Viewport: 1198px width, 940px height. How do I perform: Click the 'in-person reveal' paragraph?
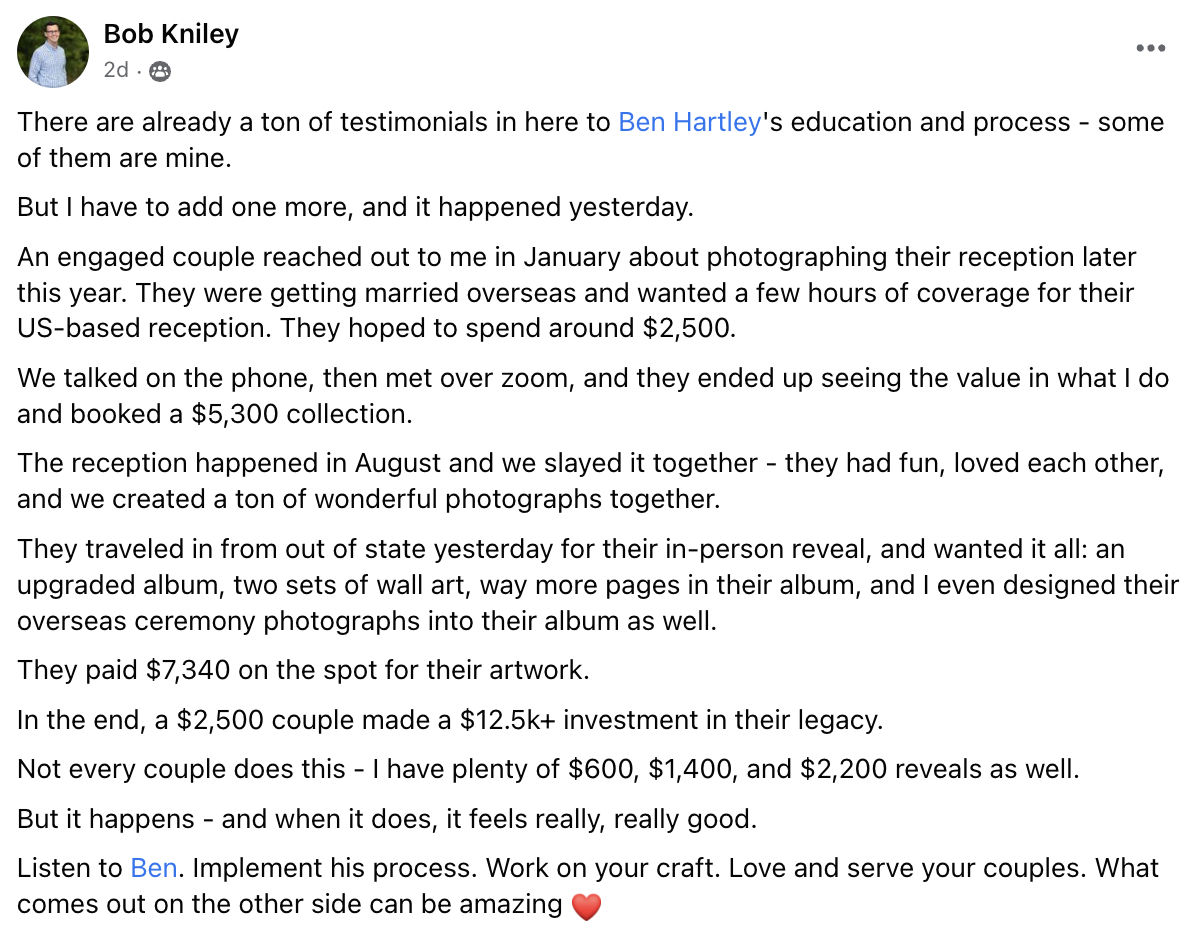coord(598,585)
